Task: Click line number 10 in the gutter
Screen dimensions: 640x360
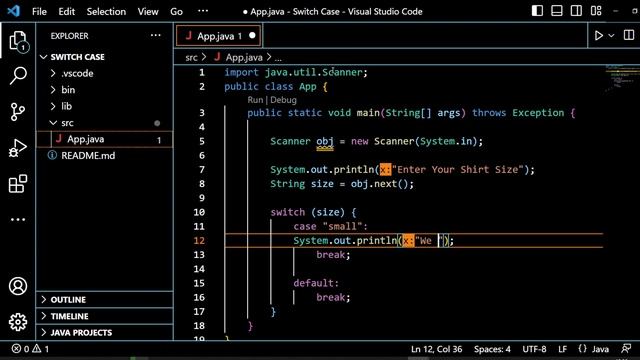Action: (199, 212)
